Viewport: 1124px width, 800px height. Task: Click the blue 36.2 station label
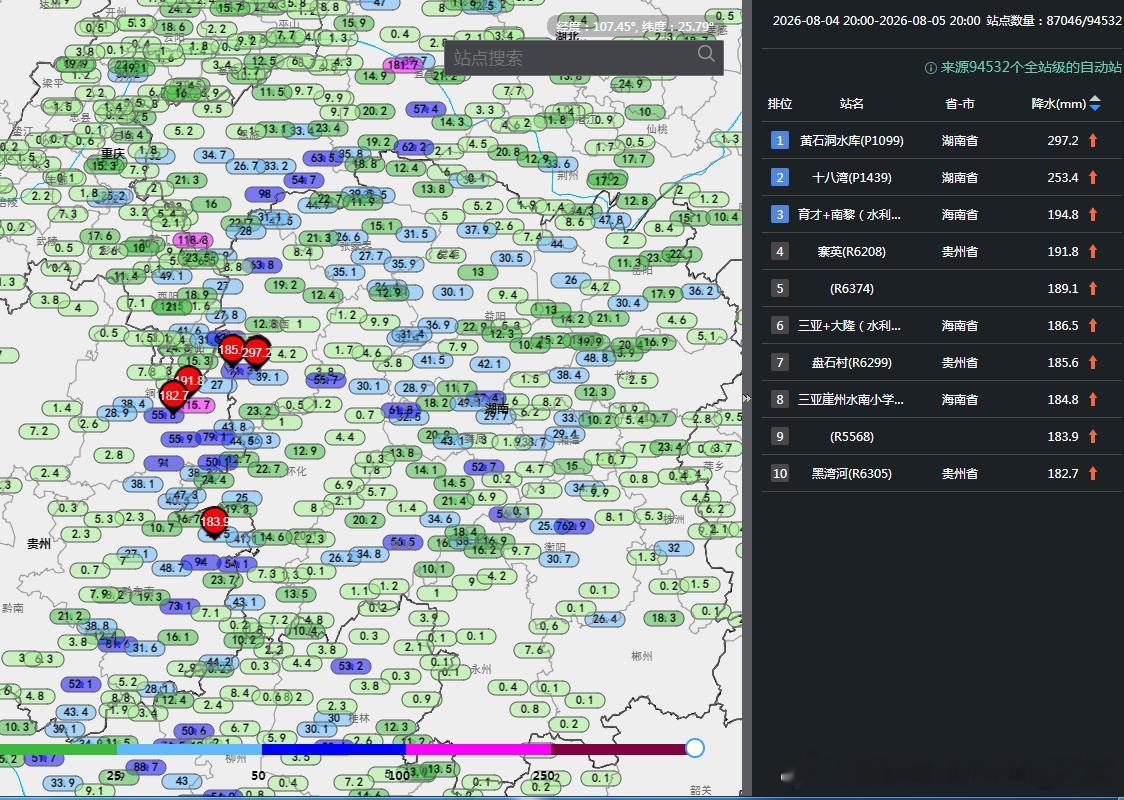click(x=701, y=291)
